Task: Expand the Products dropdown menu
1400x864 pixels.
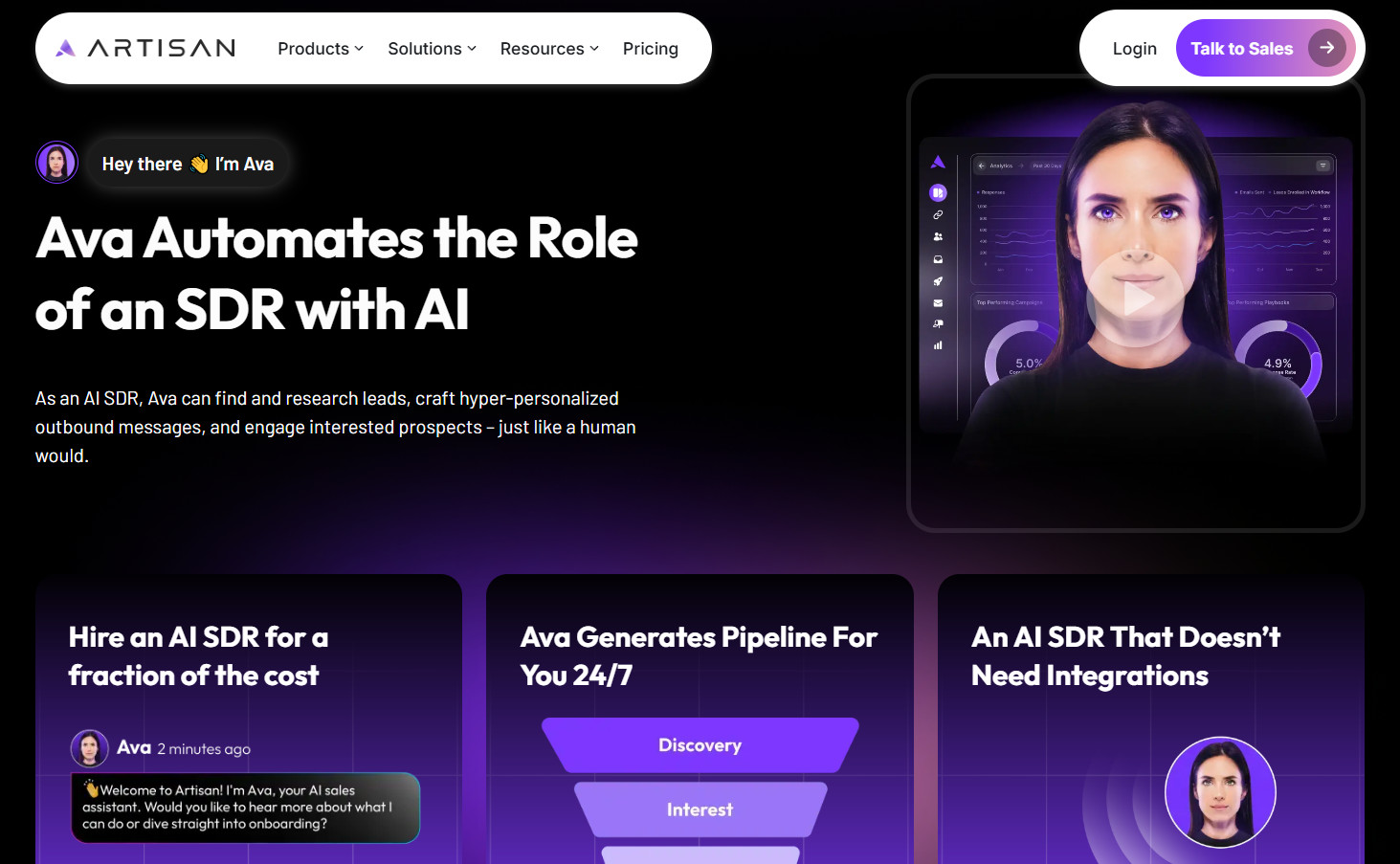Action: (321, 49)
